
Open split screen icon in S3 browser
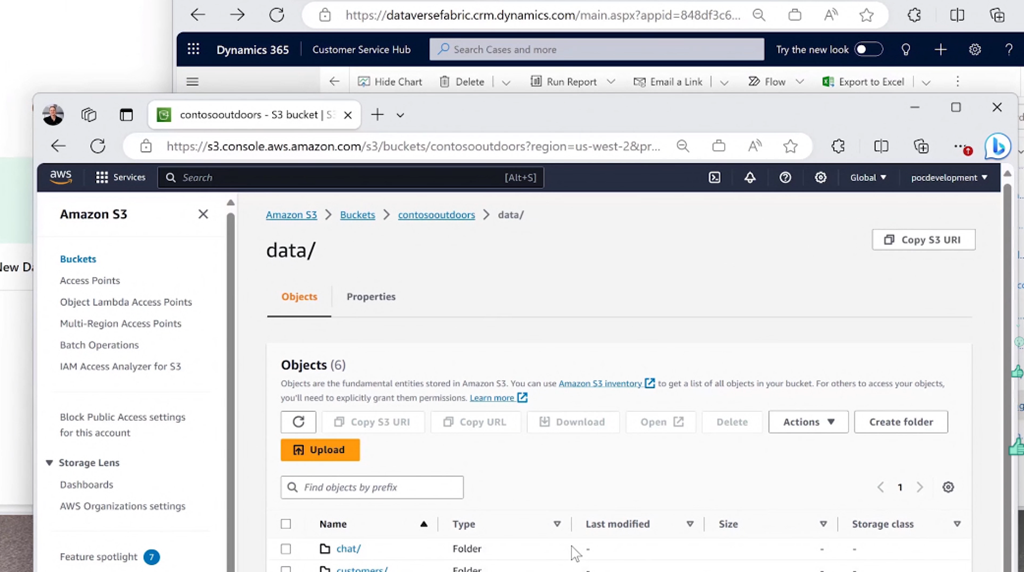pos(881,146)
